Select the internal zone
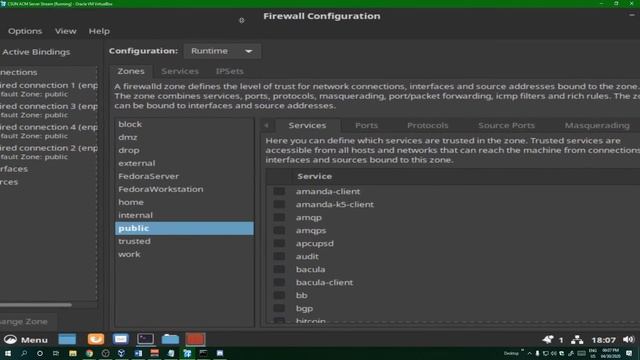The height and width of the screenshot is (360, 640). point(184,215)
